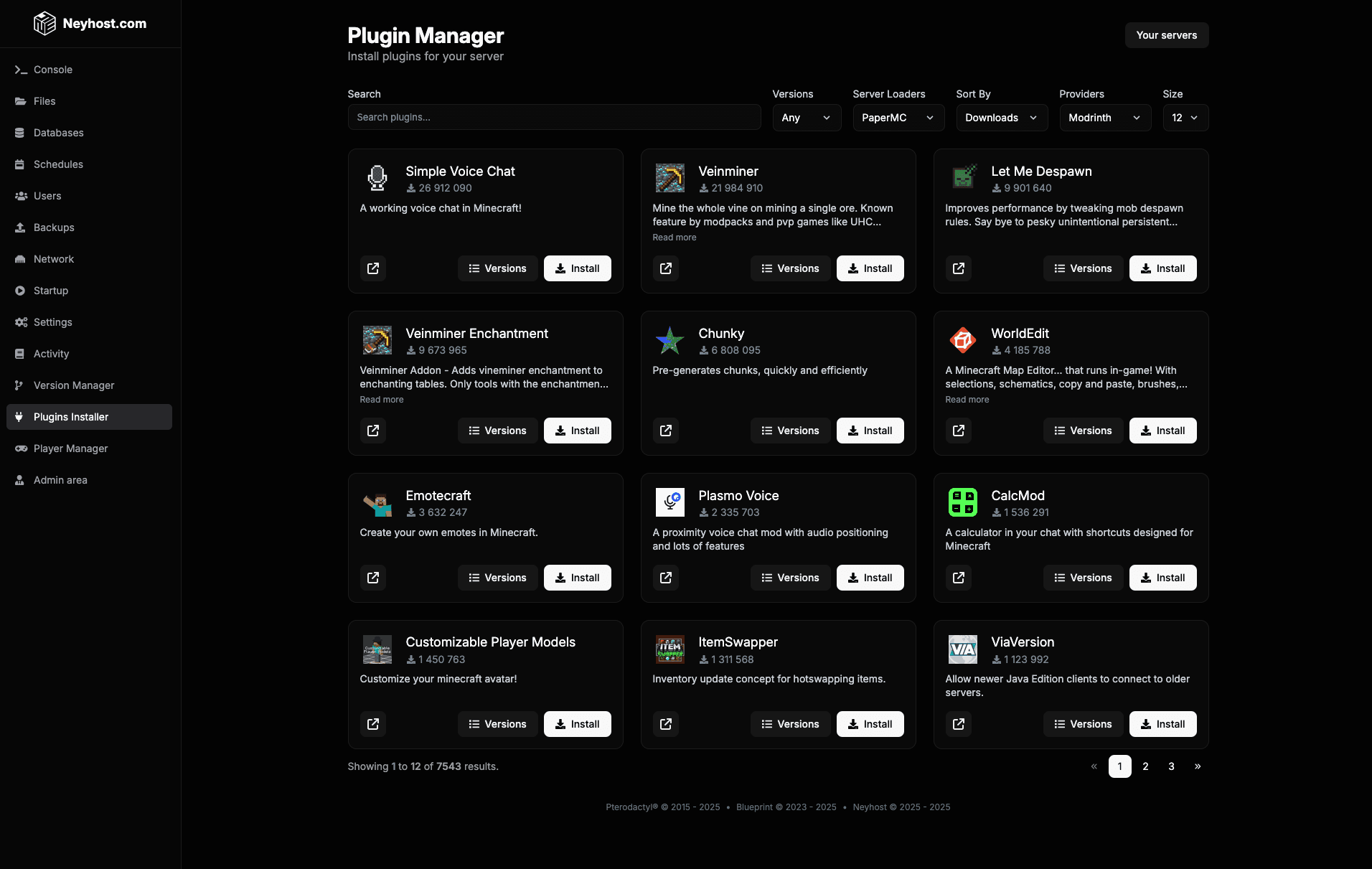This screenshot has height=869, width=1372.
Task: Open the Your servers button
Action: coord(1166,35)
